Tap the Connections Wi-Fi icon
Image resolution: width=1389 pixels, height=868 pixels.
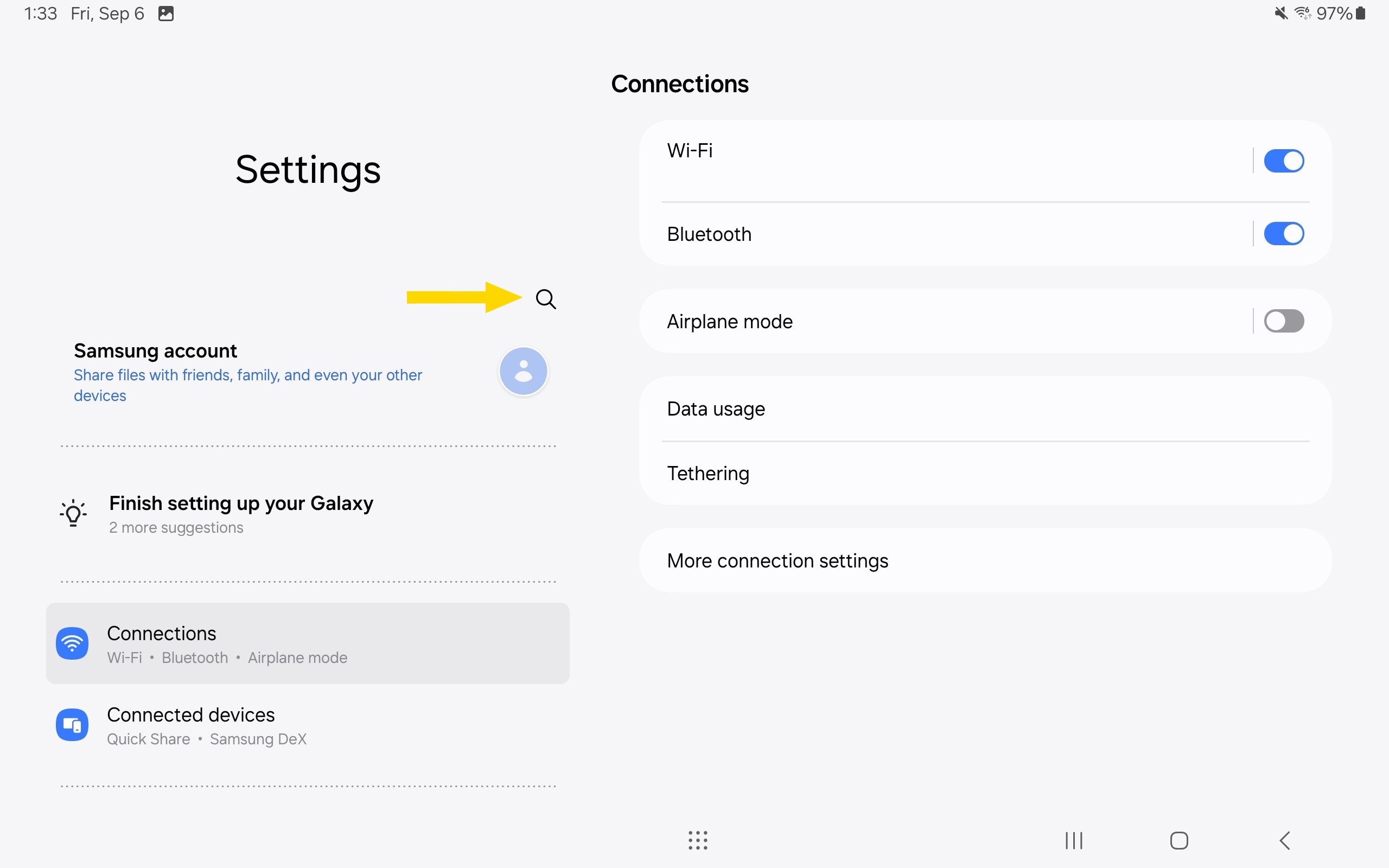pyautogui.click(x=72, y=643)
